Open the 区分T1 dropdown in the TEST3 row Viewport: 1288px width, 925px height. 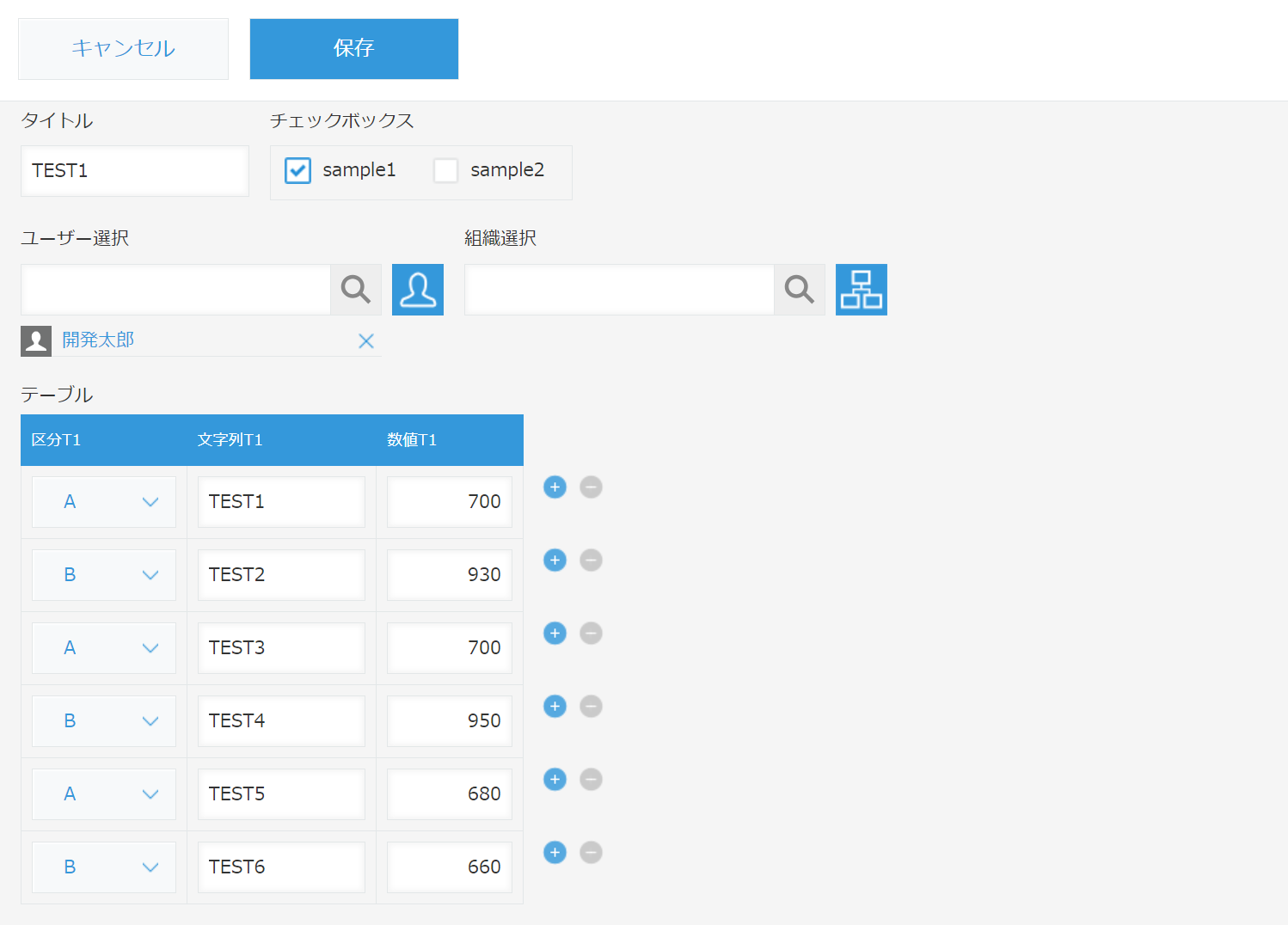pyautogui.click(x=104, y=648)
